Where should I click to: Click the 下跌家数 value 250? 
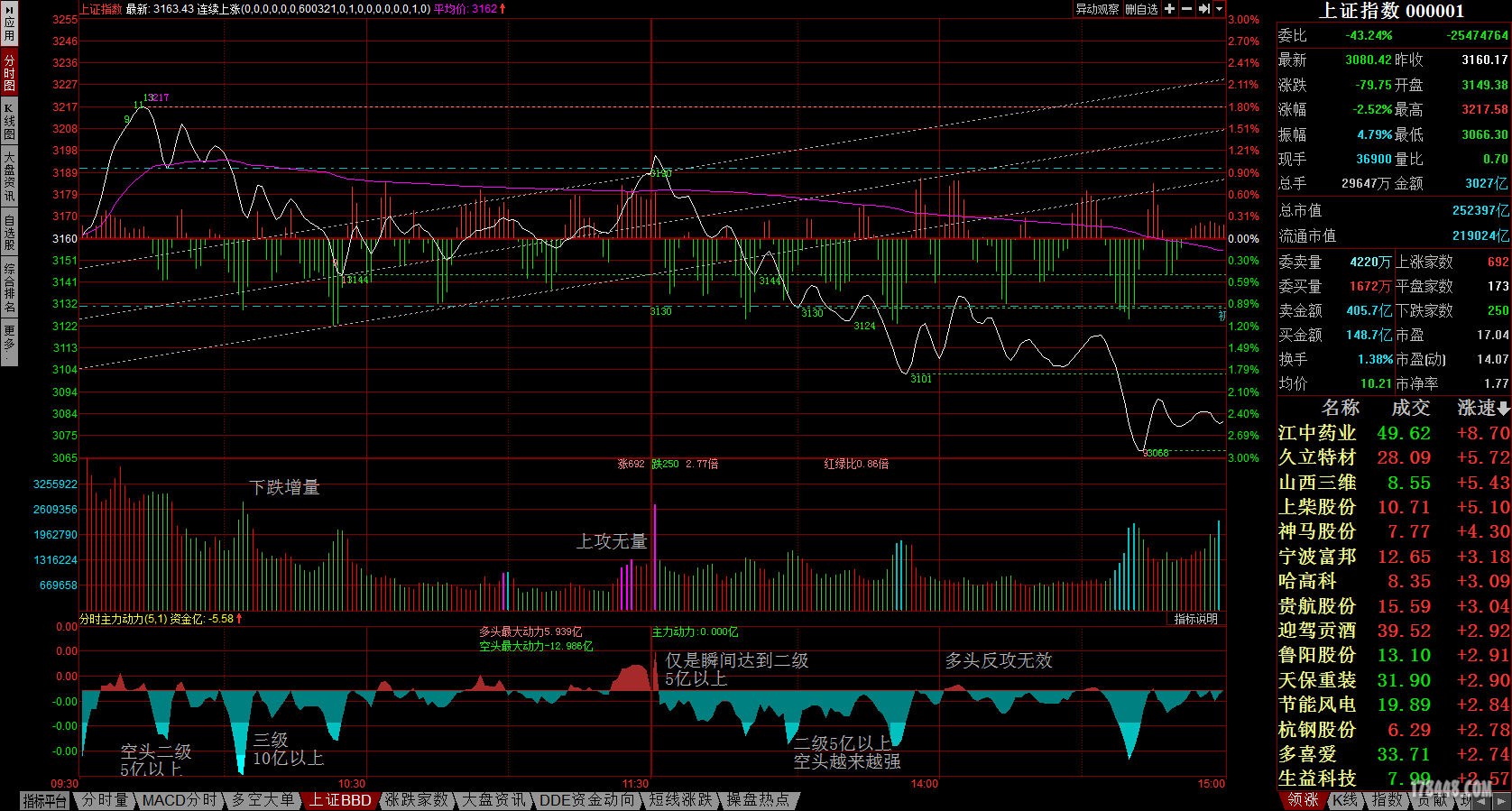(x=1498, y=310)
